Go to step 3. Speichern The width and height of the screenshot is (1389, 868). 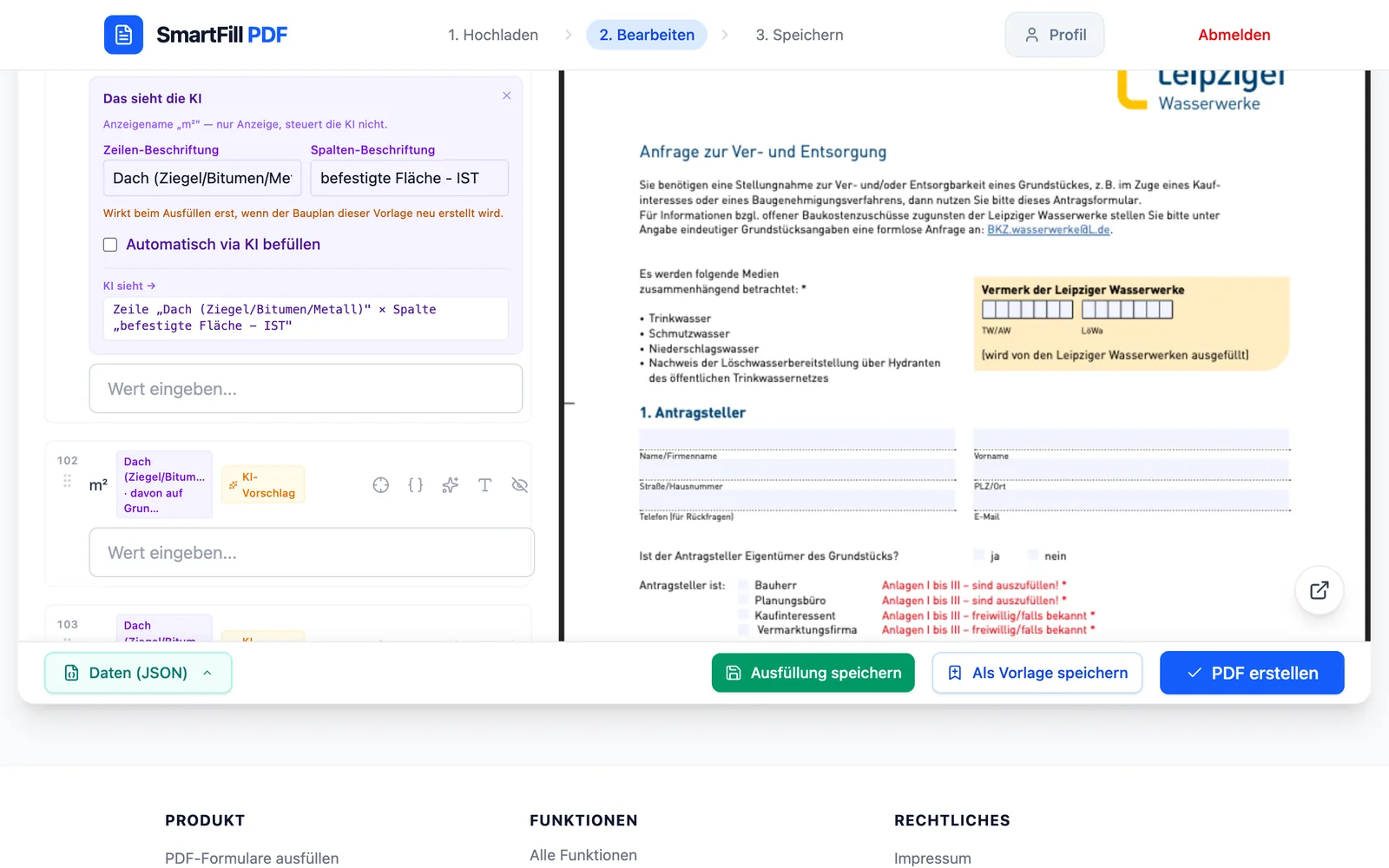tap(800, 35)
